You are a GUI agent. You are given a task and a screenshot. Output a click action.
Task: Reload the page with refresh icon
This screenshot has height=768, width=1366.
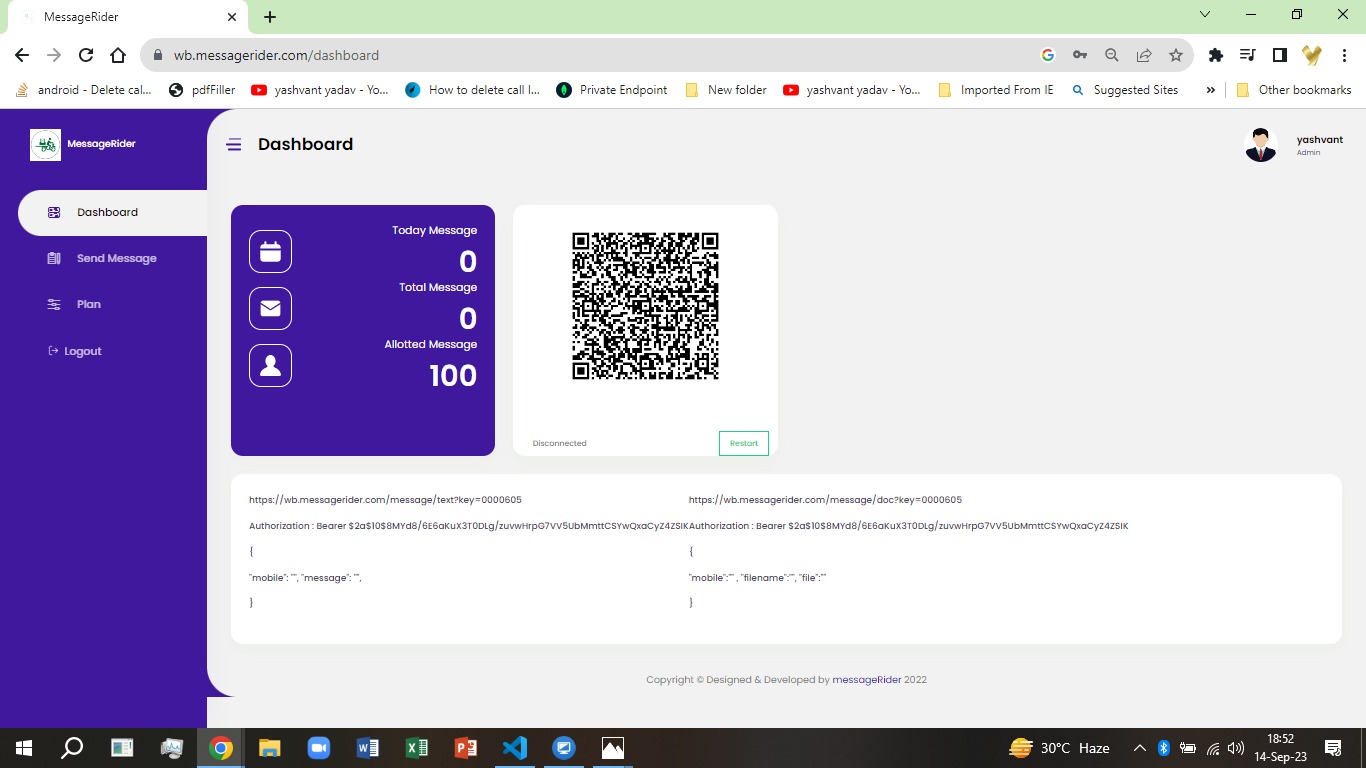[86, 55]
